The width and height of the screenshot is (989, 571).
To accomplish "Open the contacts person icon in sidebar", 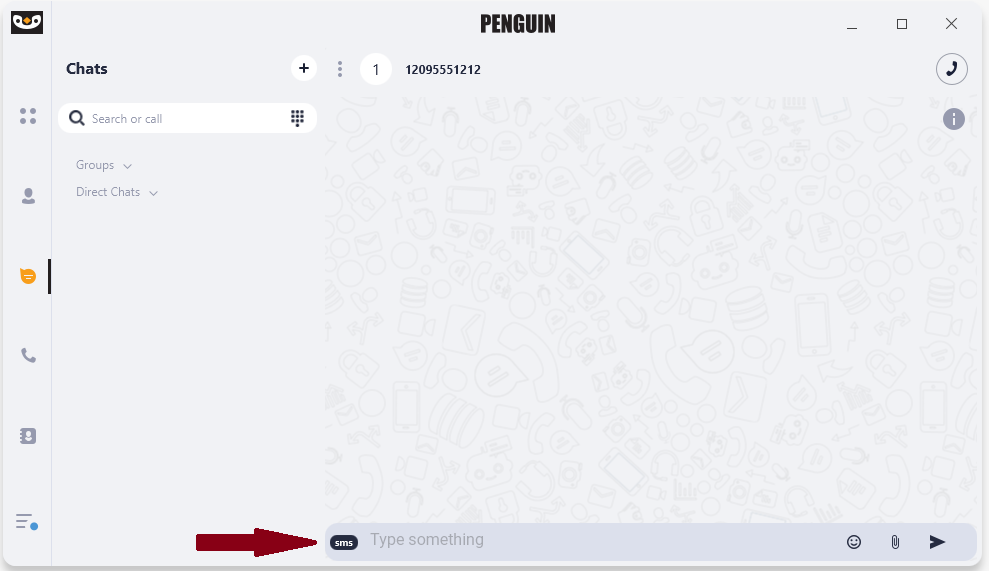I will tap(28, 196).
